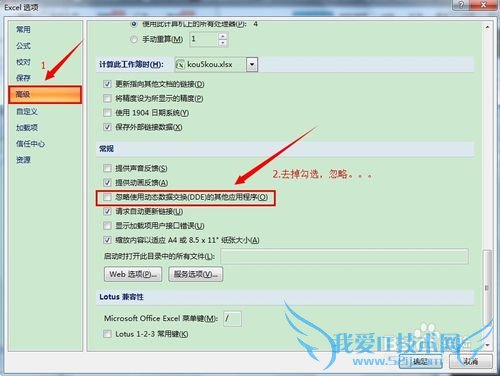The image size is (500, 376).
Task: Open the 资源 category
Action: tap(23, 160)
